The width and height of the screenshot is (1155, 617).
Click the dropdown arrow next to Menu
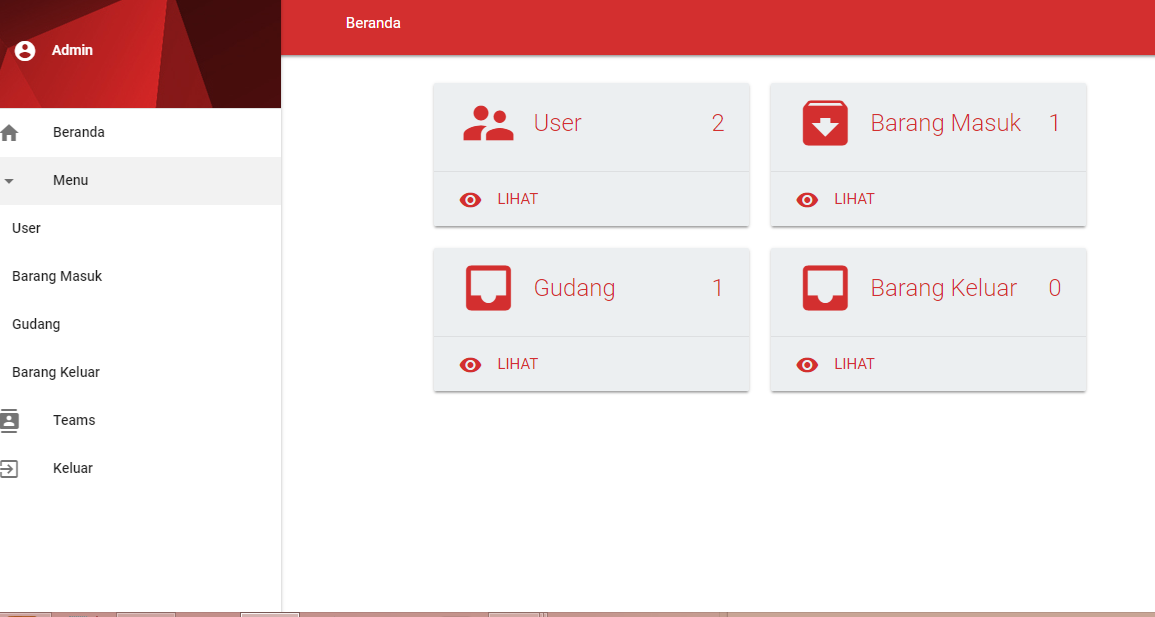click(10, 181)
